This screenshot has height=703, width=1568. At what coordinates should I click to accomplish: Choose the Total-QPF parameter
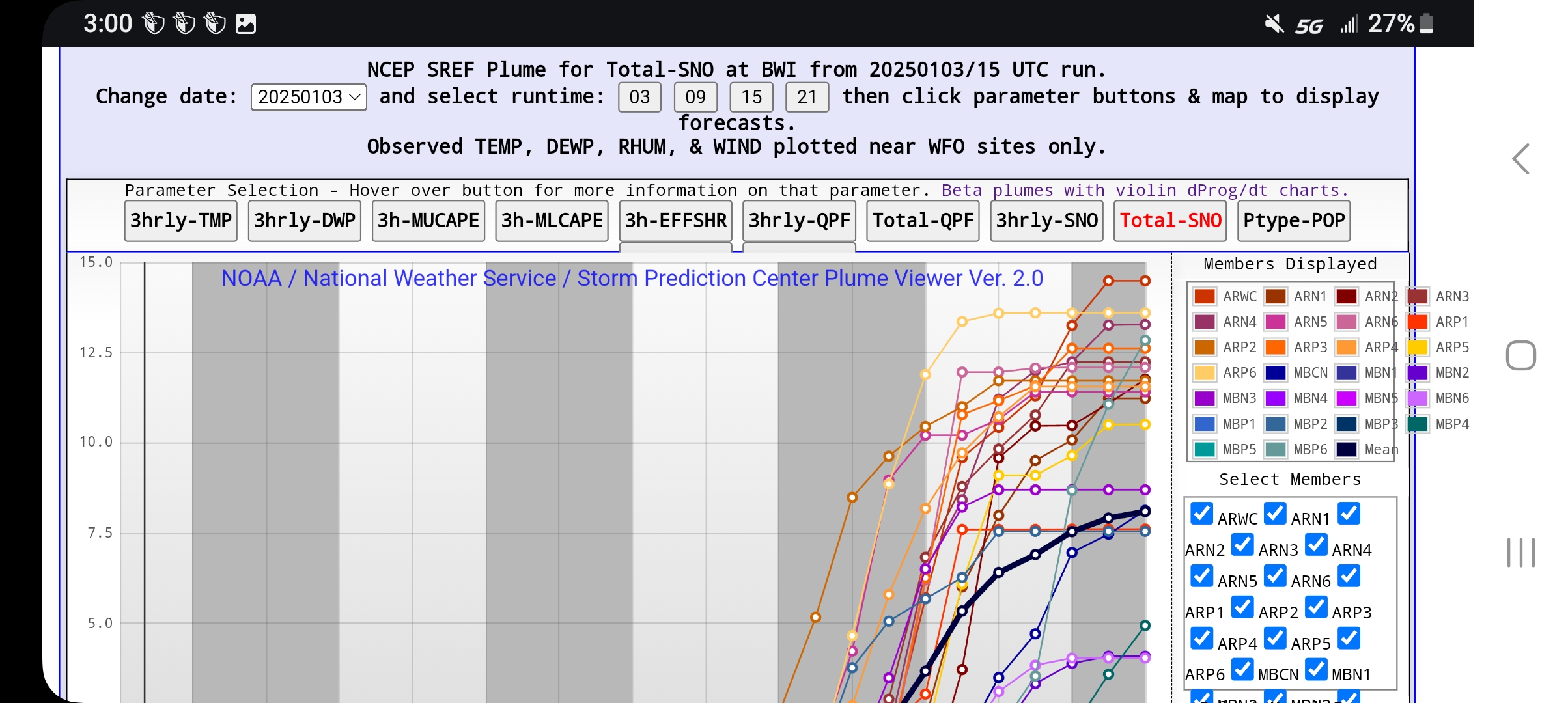[923, 221]
